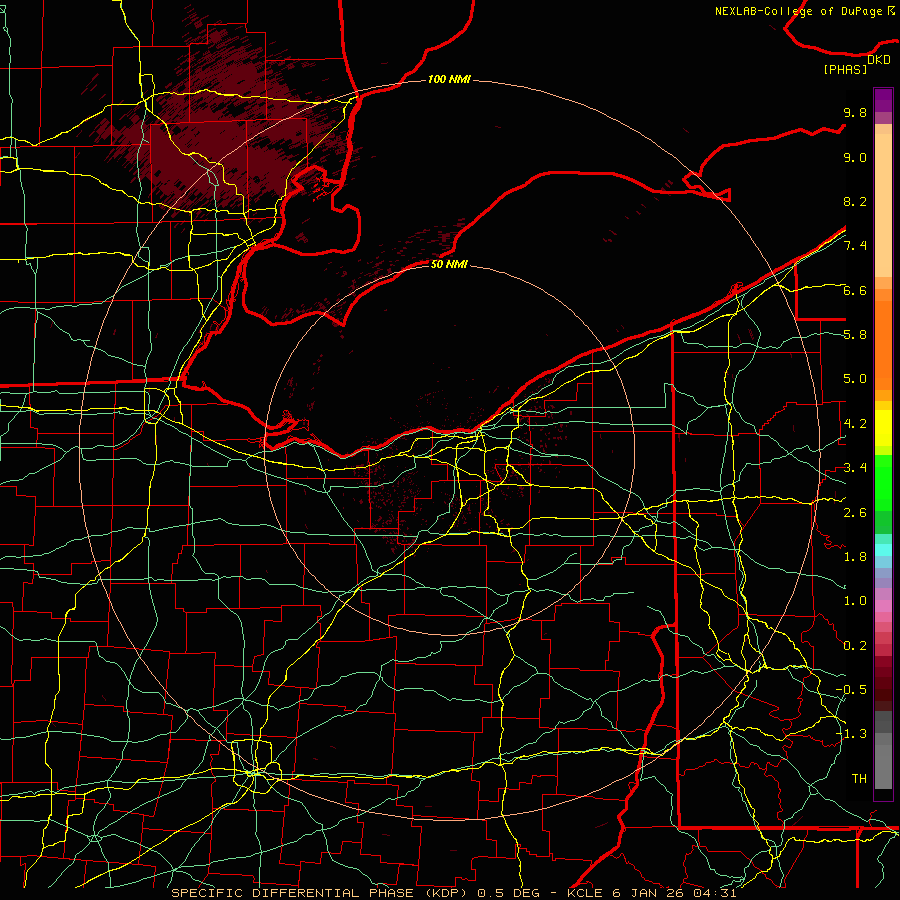The image size is (900, 900).
Task: Click the 0.2 legend value
Action: coord(855,646)
